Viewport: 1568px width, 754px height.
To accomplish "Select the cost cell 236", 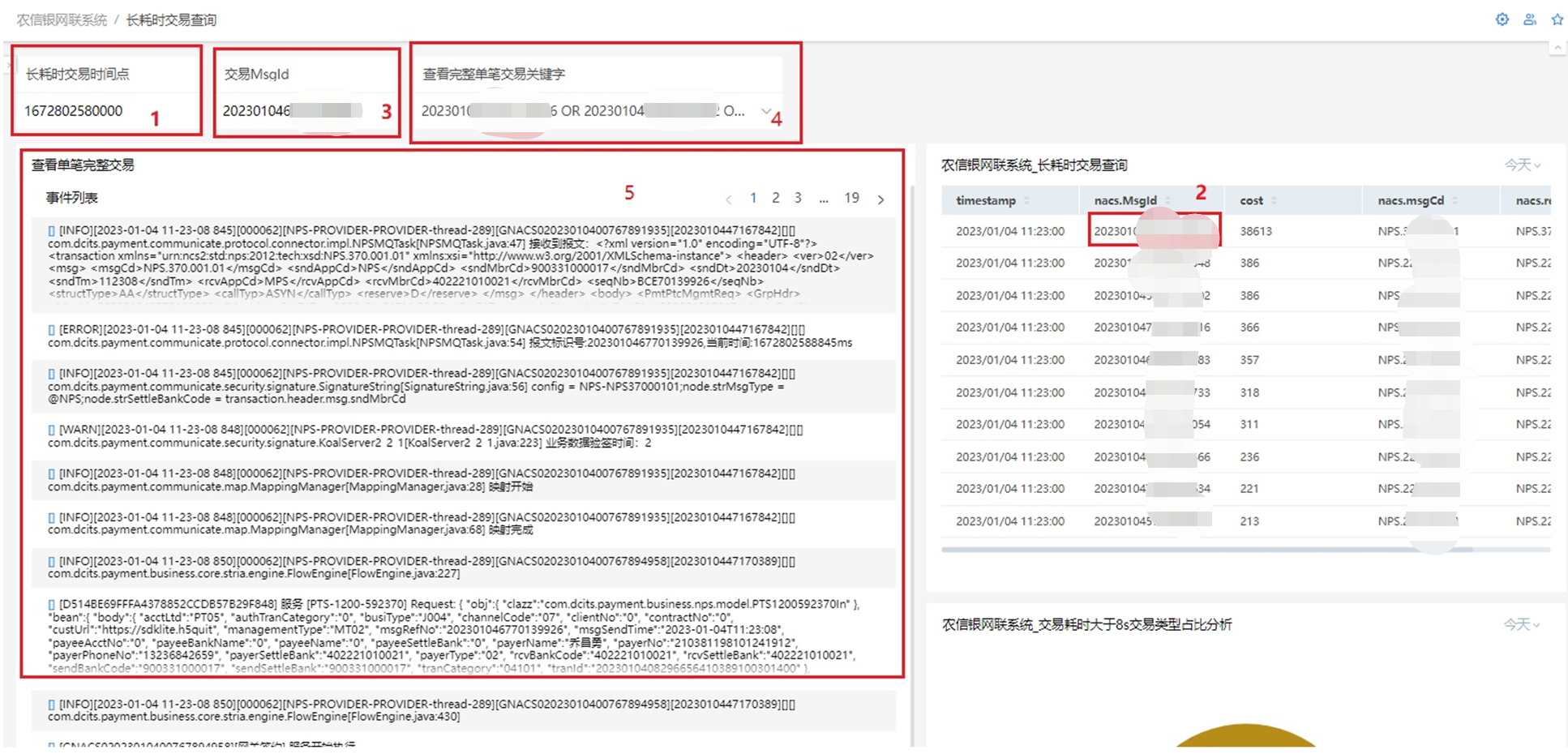I will click(1249, 457).
